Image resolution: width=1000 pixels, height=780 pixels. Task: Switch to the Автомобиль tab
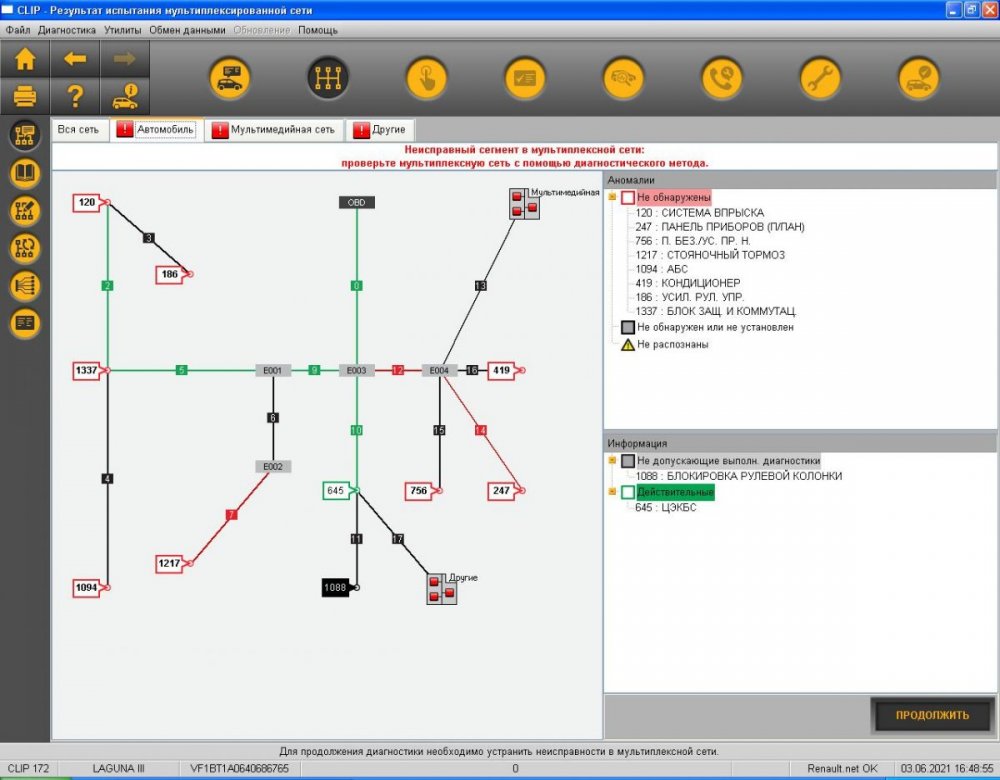157,129
